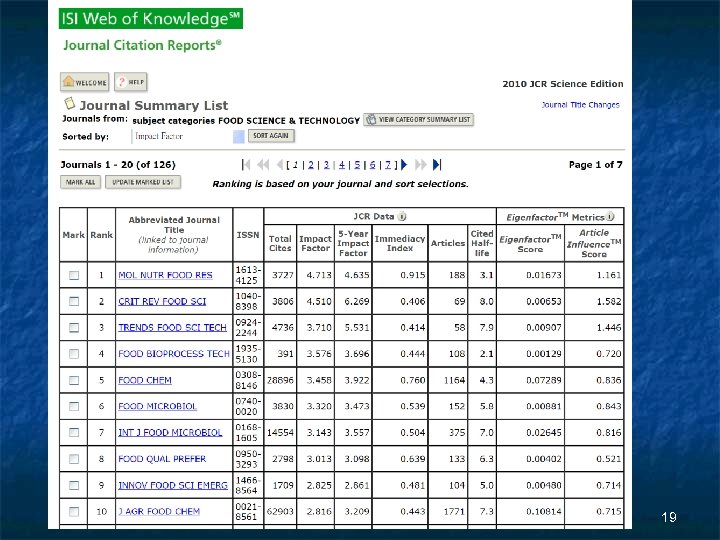Go to page 4 of results
The image size is (720, 540).
(x=342, y=164)
